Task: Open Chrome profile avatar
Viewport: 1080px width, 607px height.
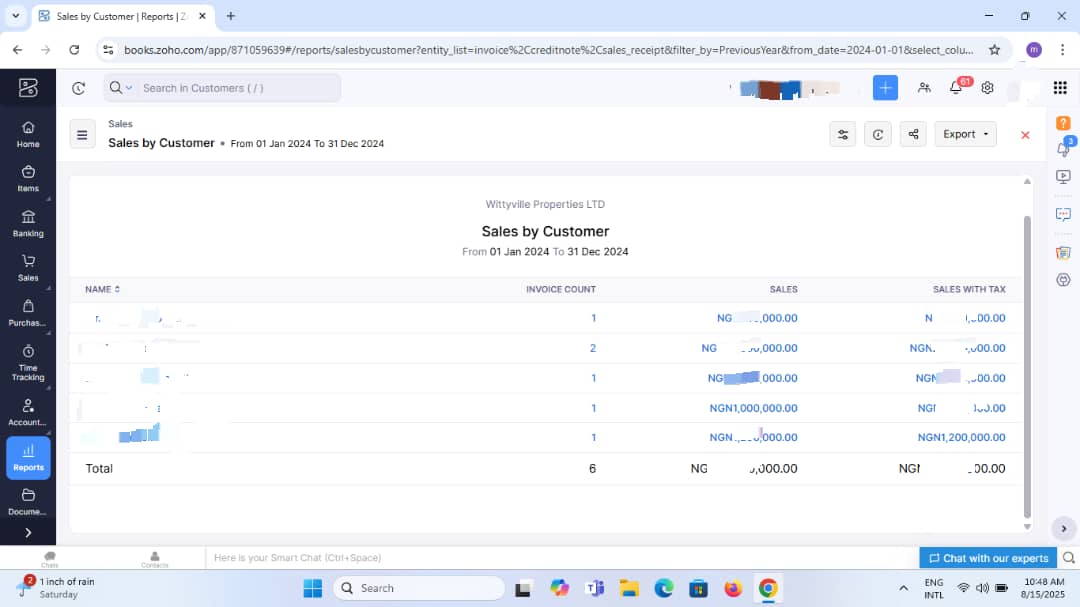Action: click(x=1034, y=50)
